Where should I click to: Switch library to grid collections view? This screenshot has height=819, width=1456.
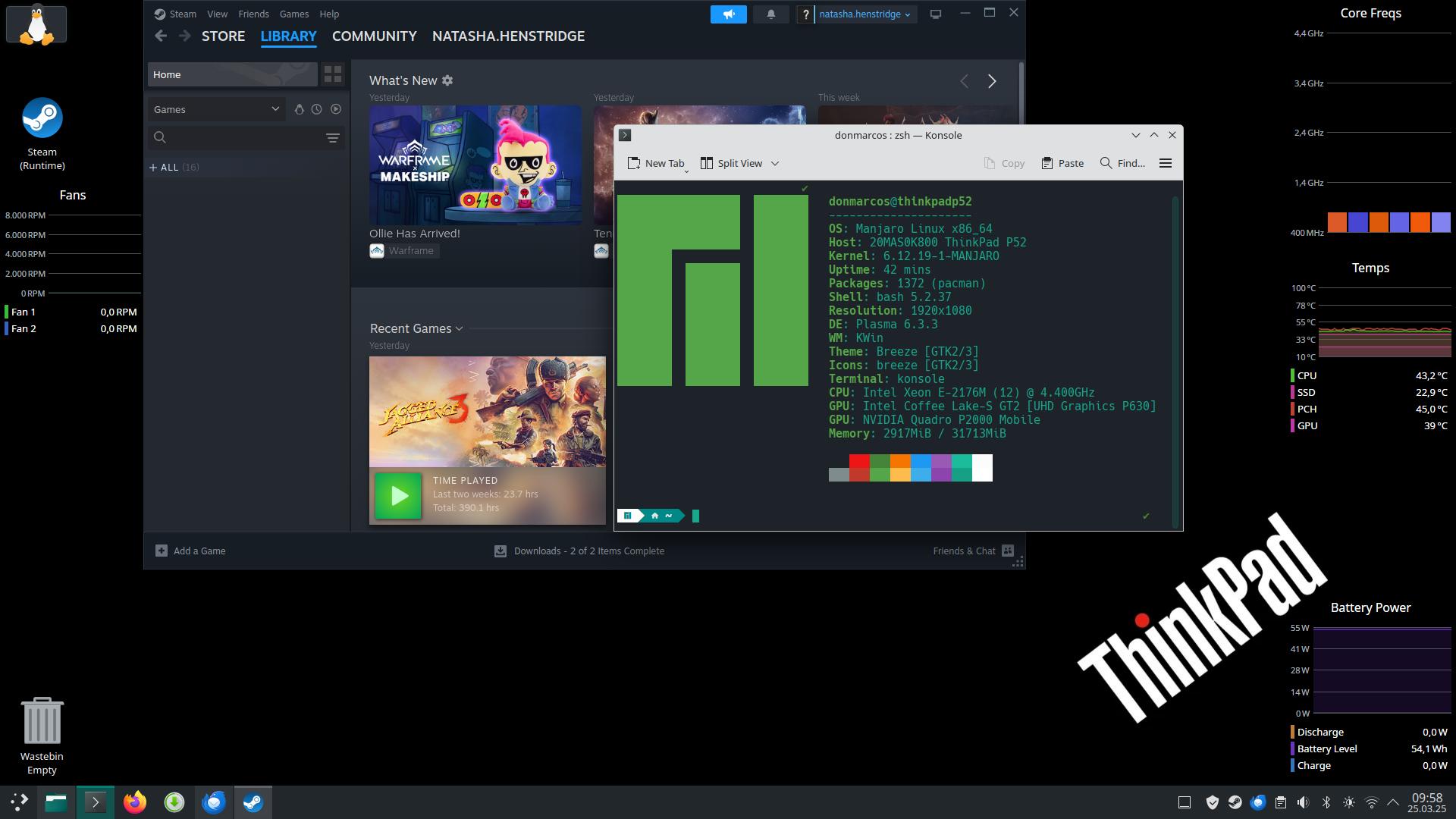click(x=333, y=74)
